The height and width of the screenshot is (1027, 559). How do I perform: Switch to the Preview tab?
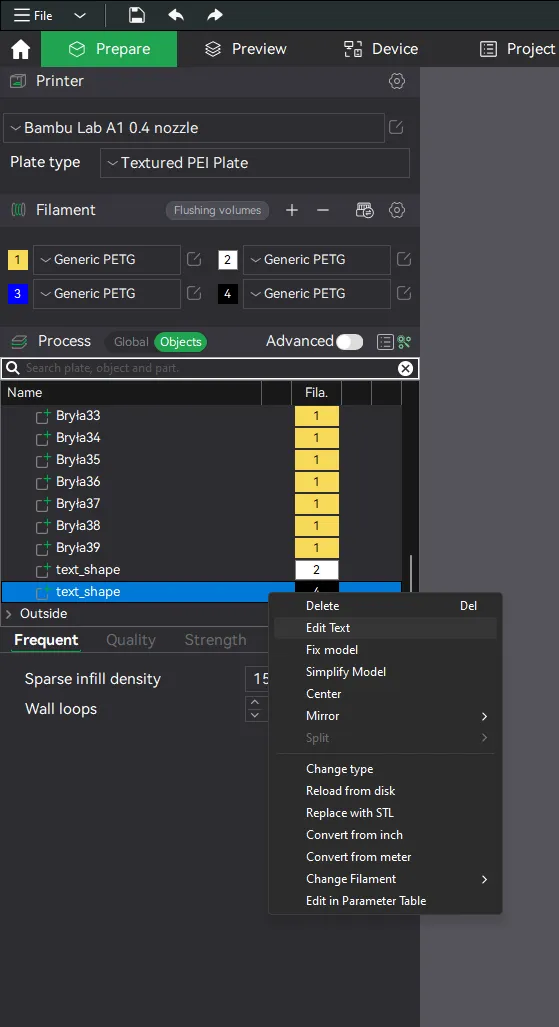245,49
